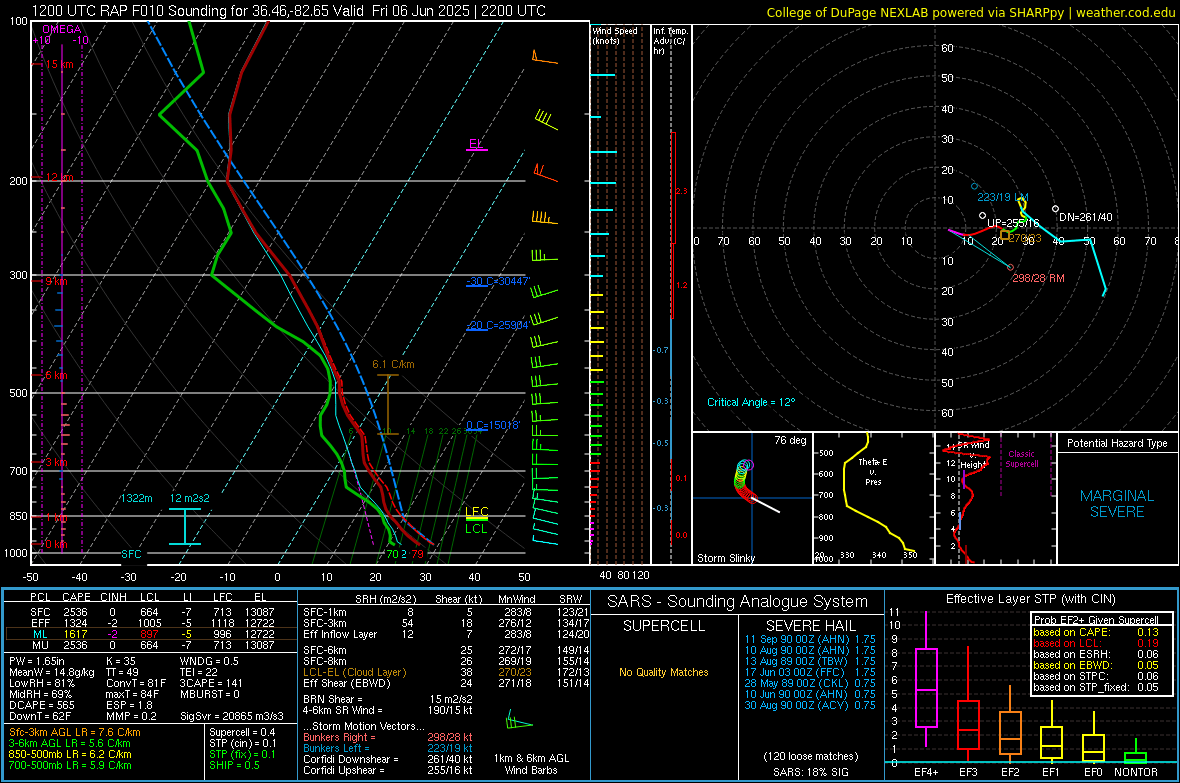The width and height of the screenshot is (1180, 783).
Task: Select the EFF parcel row
Action: point(151,623)
